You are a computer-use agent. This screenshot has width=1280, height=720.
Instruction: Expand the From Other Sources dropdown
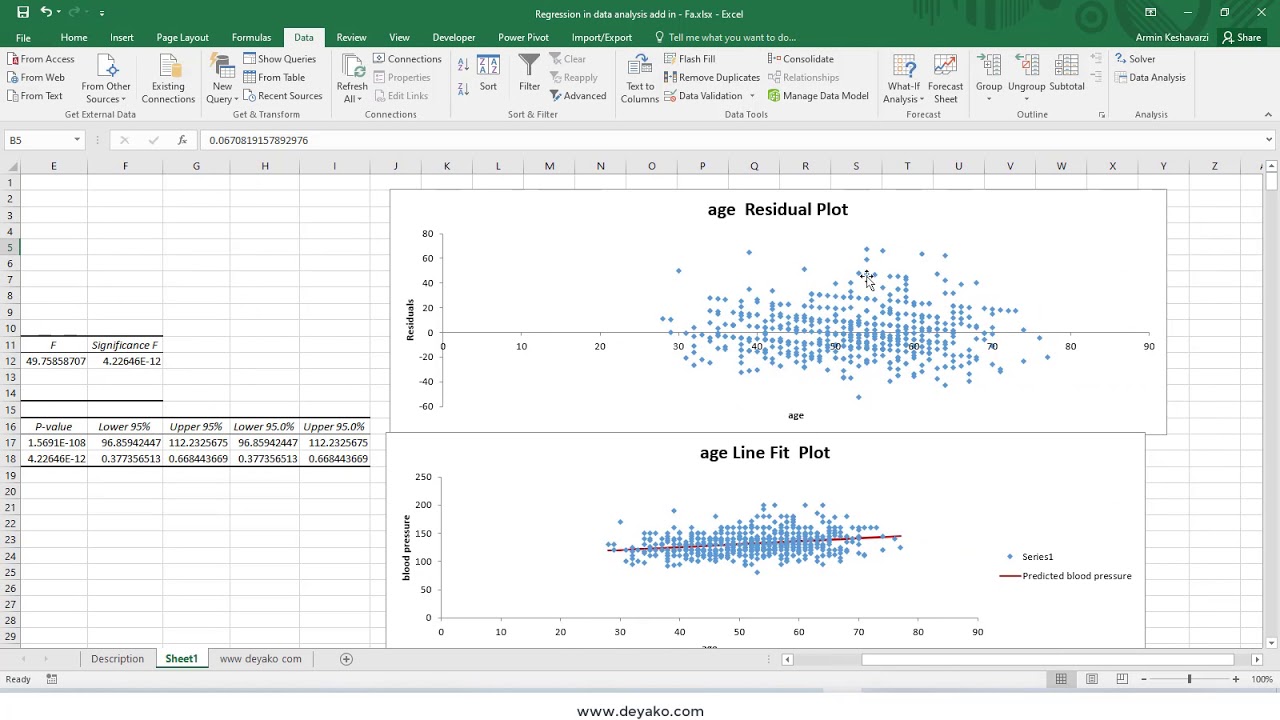point(106,92)
